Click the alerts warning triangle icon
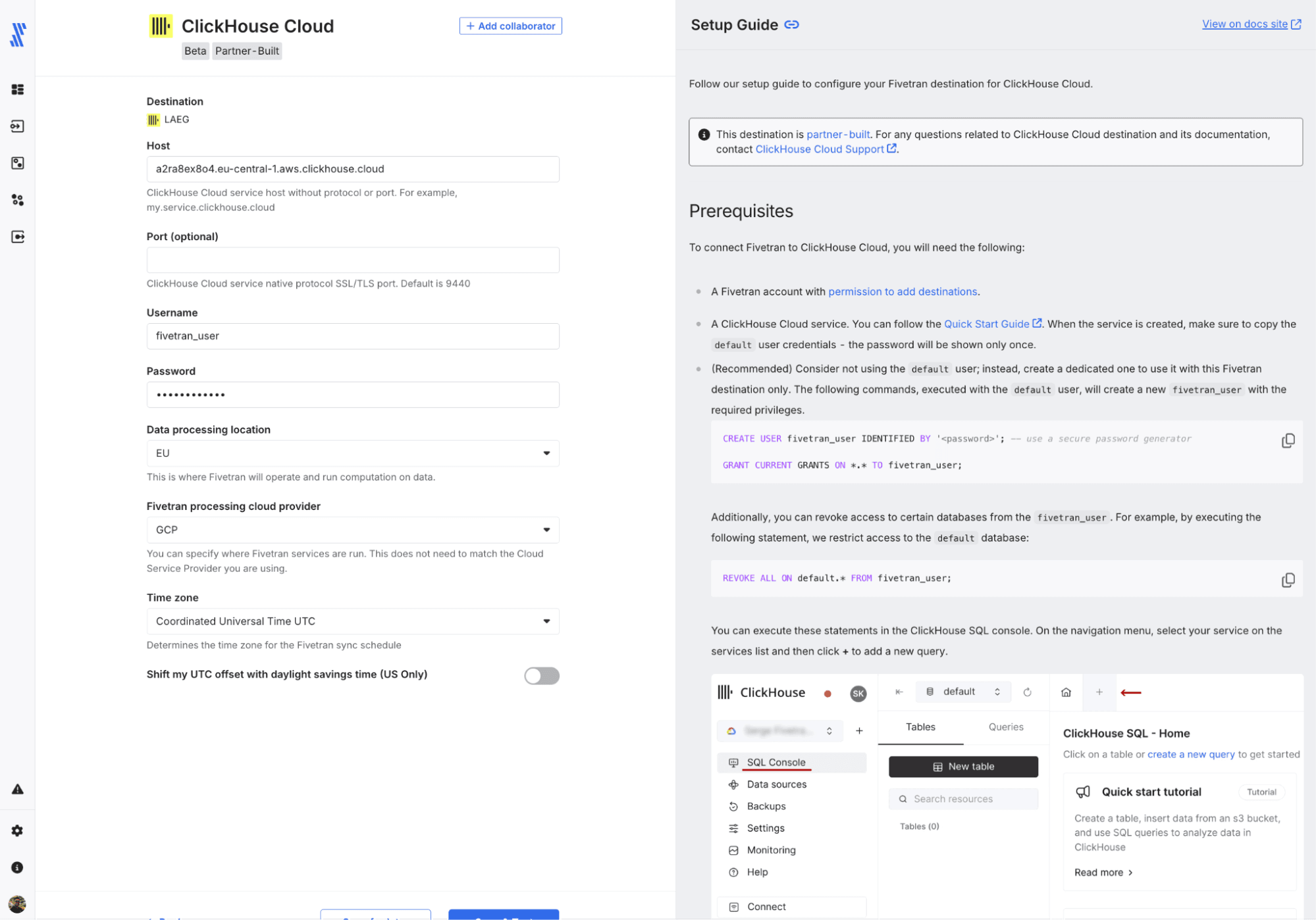The image size is (1316, 920). (x=18, y=789)
